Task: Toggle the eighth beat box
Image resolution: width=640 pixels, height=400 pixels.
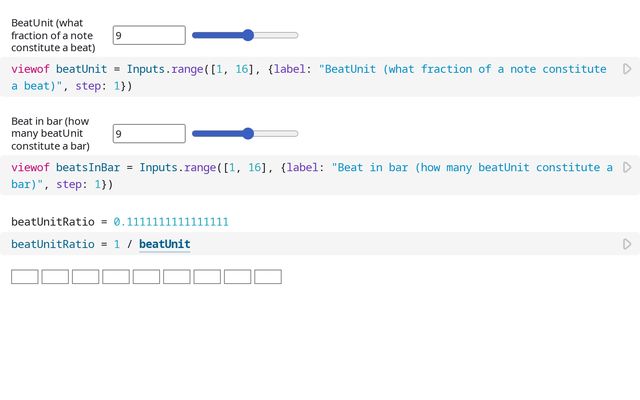Action: click(x=237, y=277)
